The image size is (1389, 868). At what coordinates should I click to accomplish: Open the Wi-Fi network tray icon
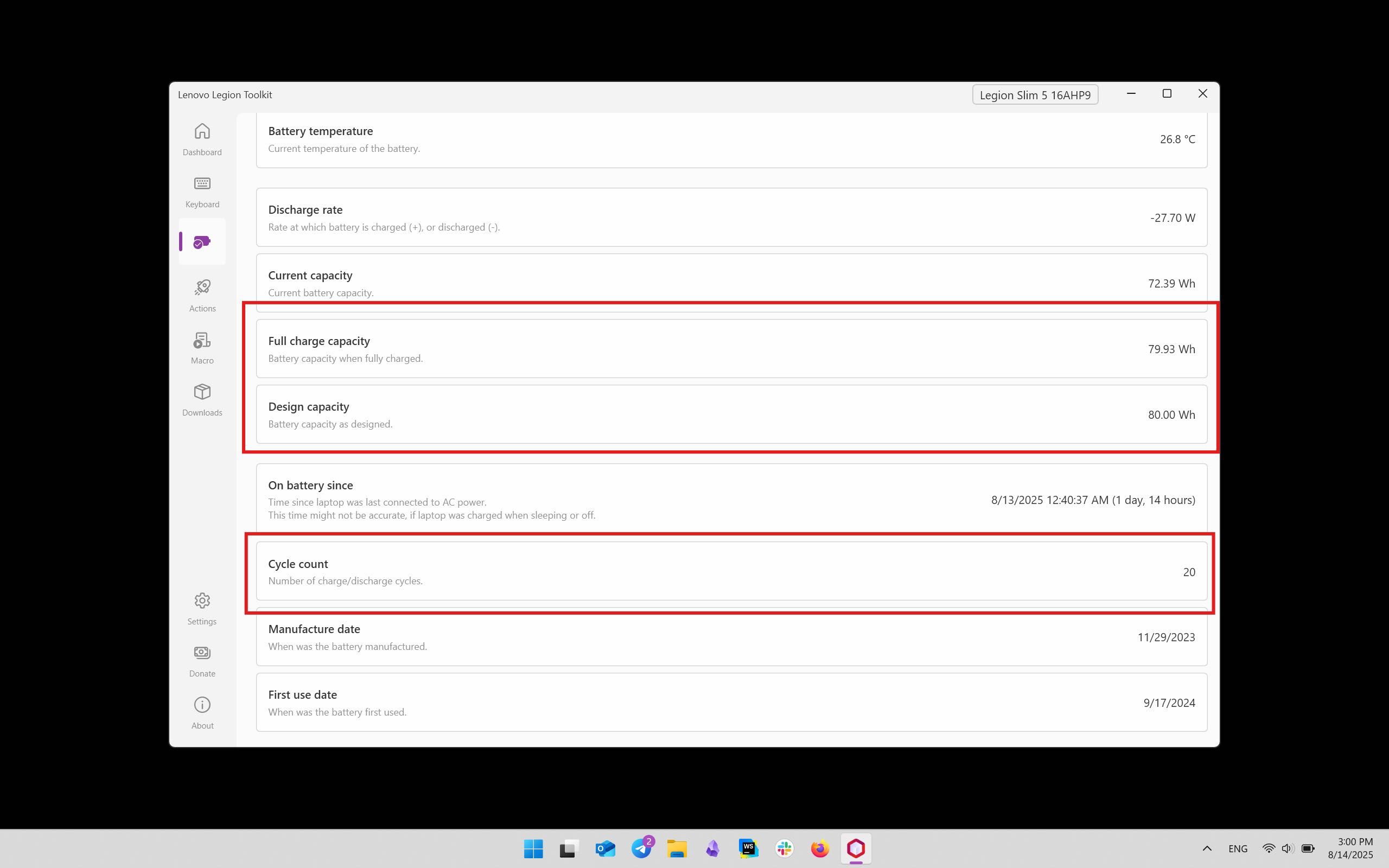[1269, 848]
